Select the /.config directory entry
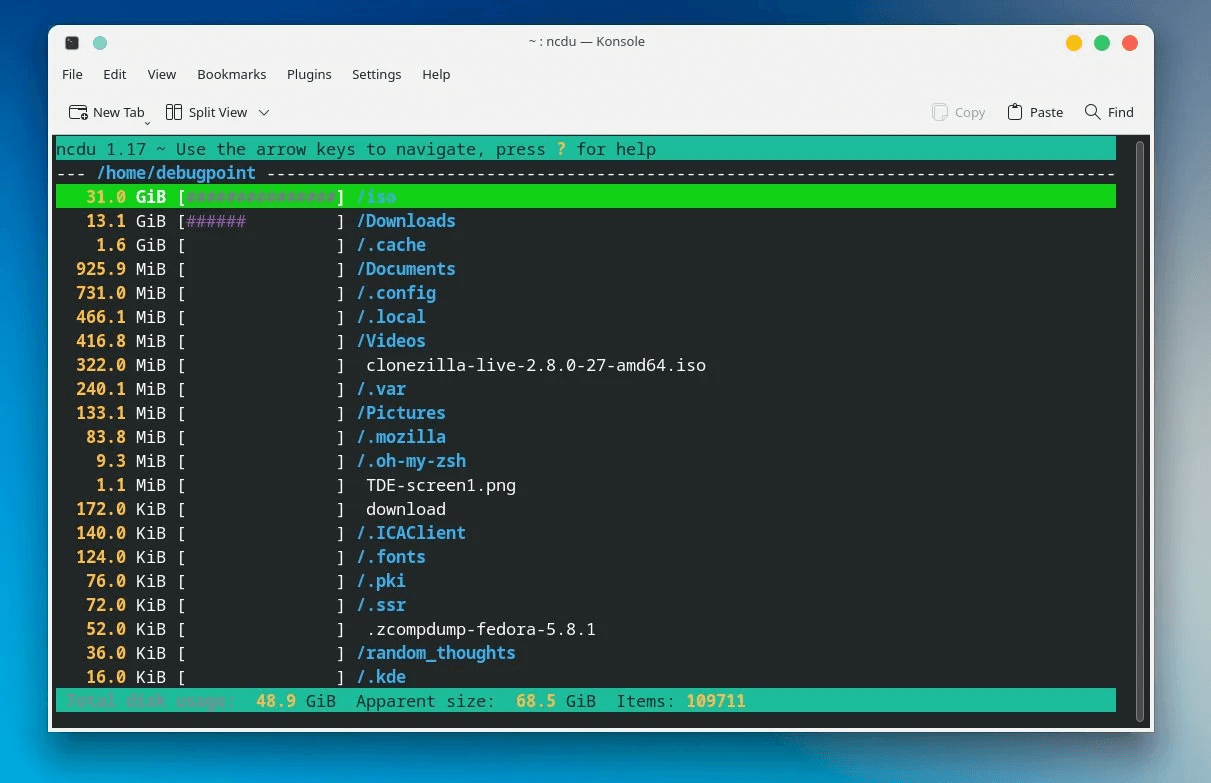This screenshot has height=783, width=1211. (396, 293)
